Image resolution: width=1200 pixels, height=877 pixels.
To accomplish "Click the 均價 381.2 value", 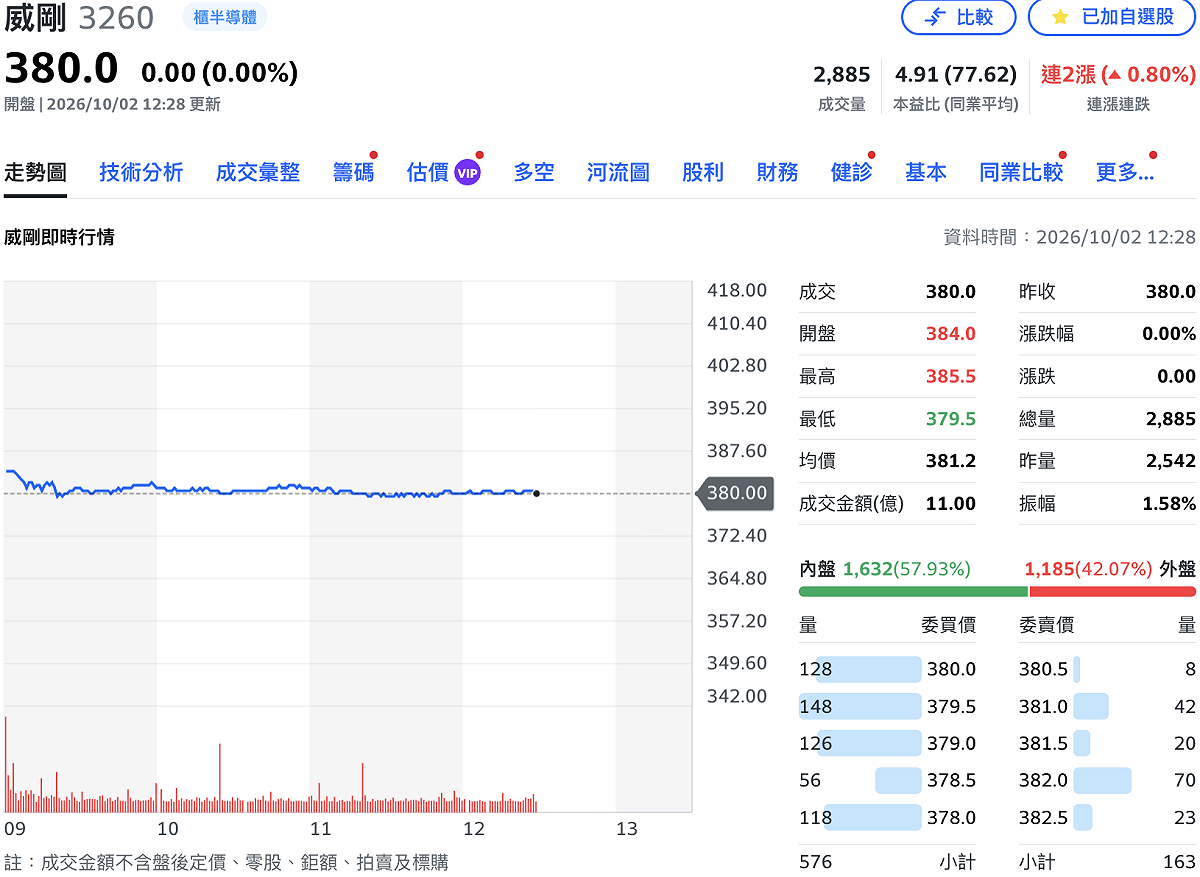I will 950,461.
